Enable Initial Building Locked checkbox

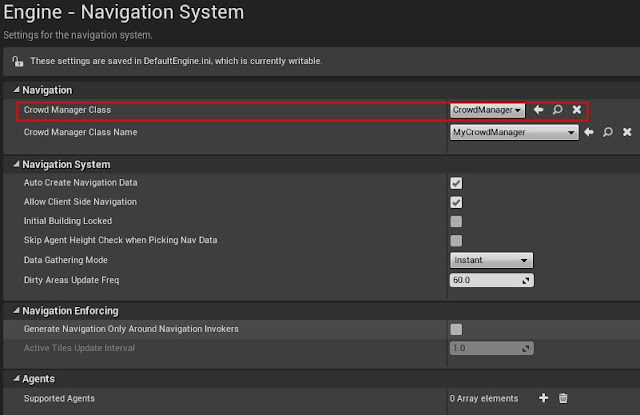pyautogui.click(x=456, y=222)
